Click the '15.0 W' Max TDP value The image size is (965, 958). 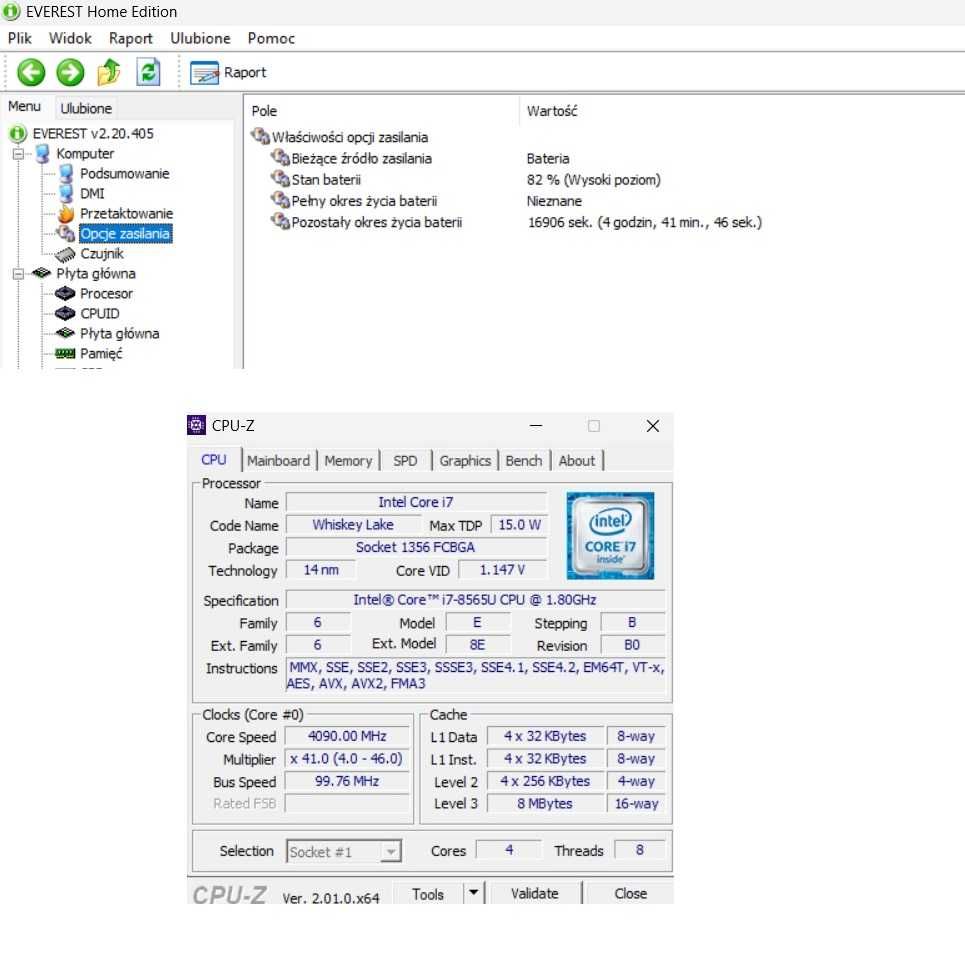[519, 525]
